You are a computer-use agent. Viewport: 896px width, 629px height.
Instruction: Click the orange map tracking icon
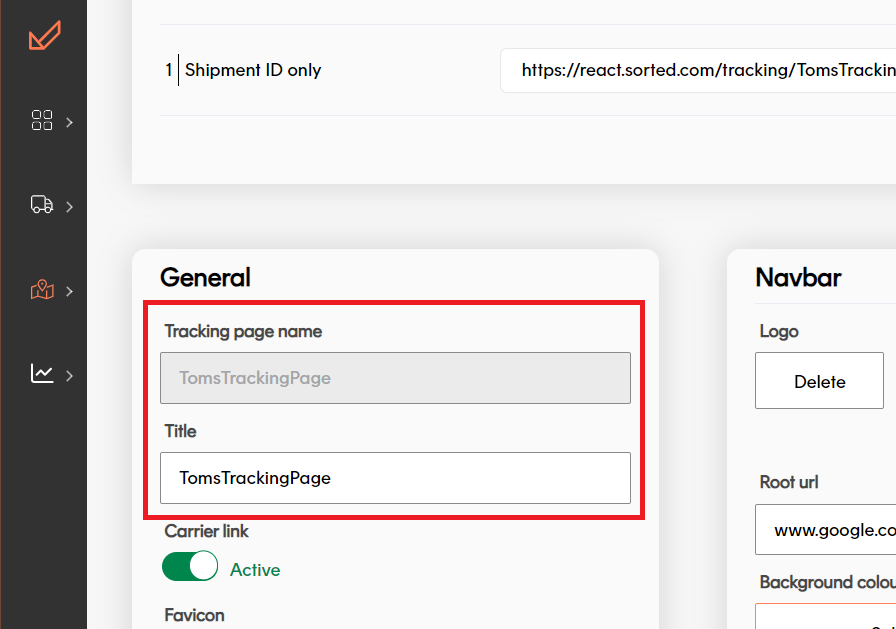coord(41,290)
